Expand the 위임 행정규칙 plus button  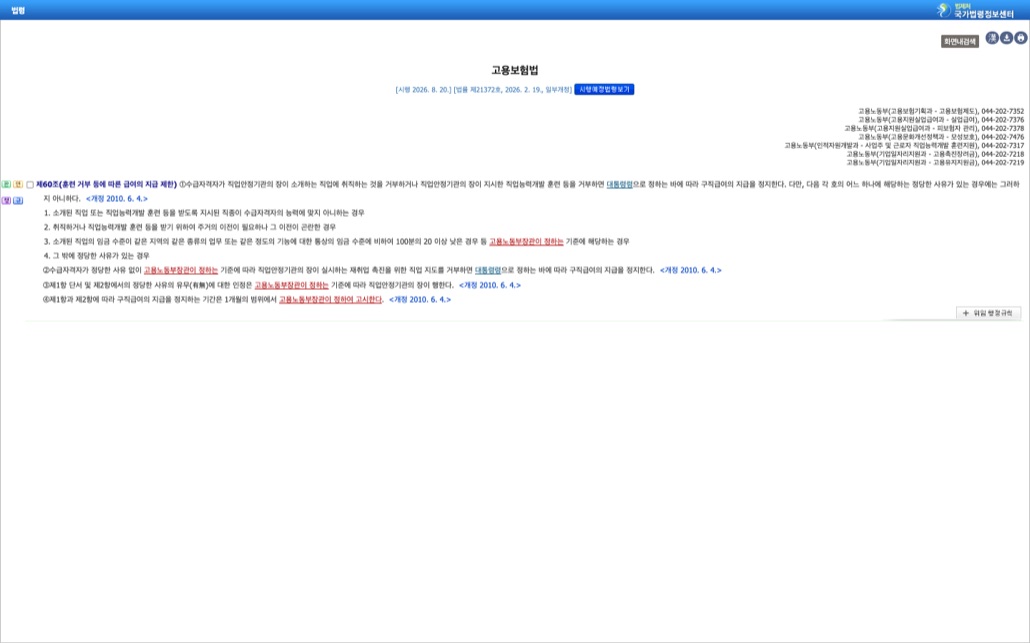coord(988,313)
